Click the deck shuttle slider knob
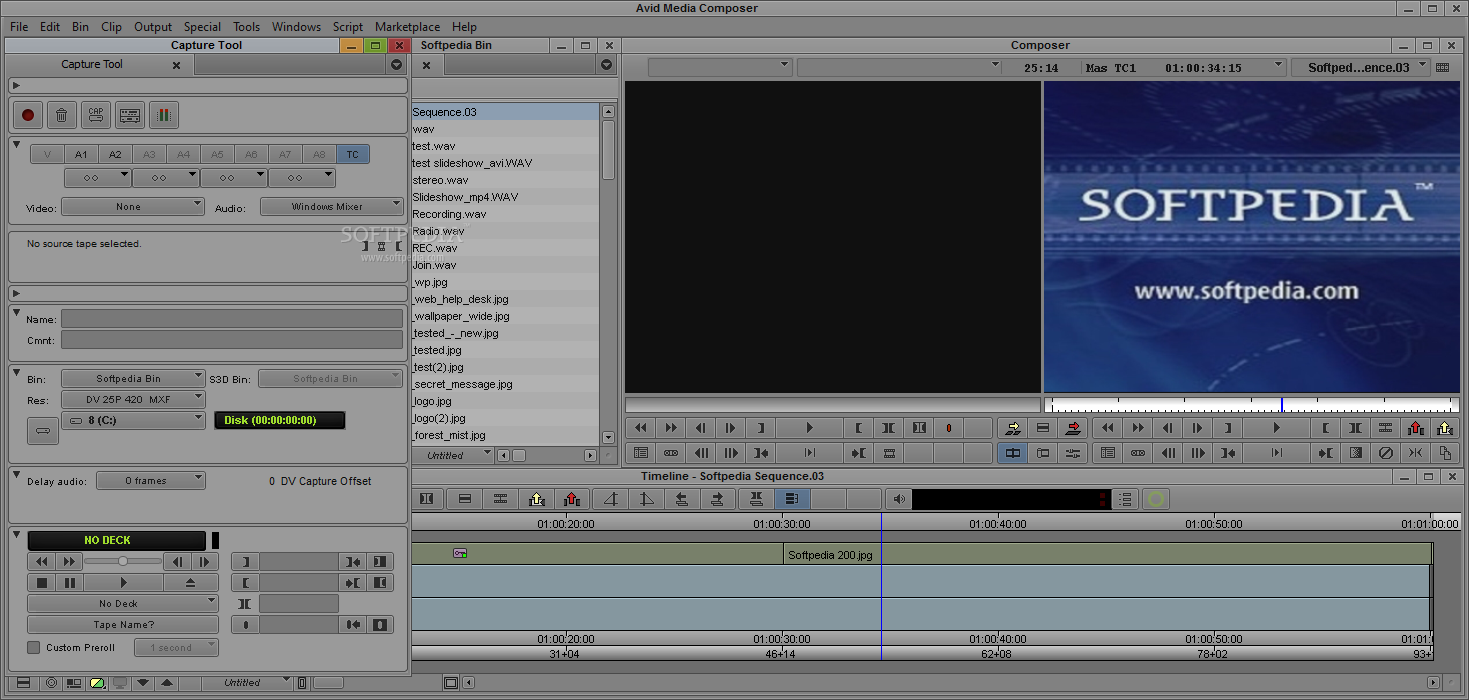 click(x=122, y=561)
